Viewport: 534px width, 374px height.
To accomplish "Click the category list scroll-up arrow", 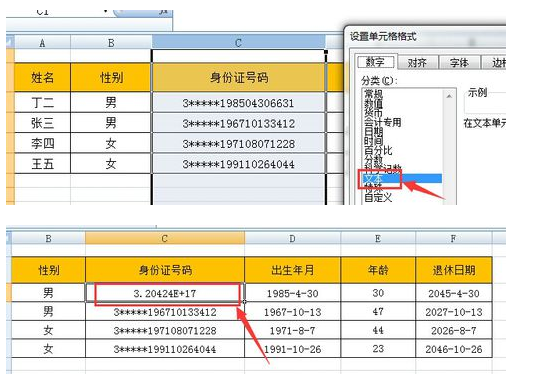I will pos(449,96).
